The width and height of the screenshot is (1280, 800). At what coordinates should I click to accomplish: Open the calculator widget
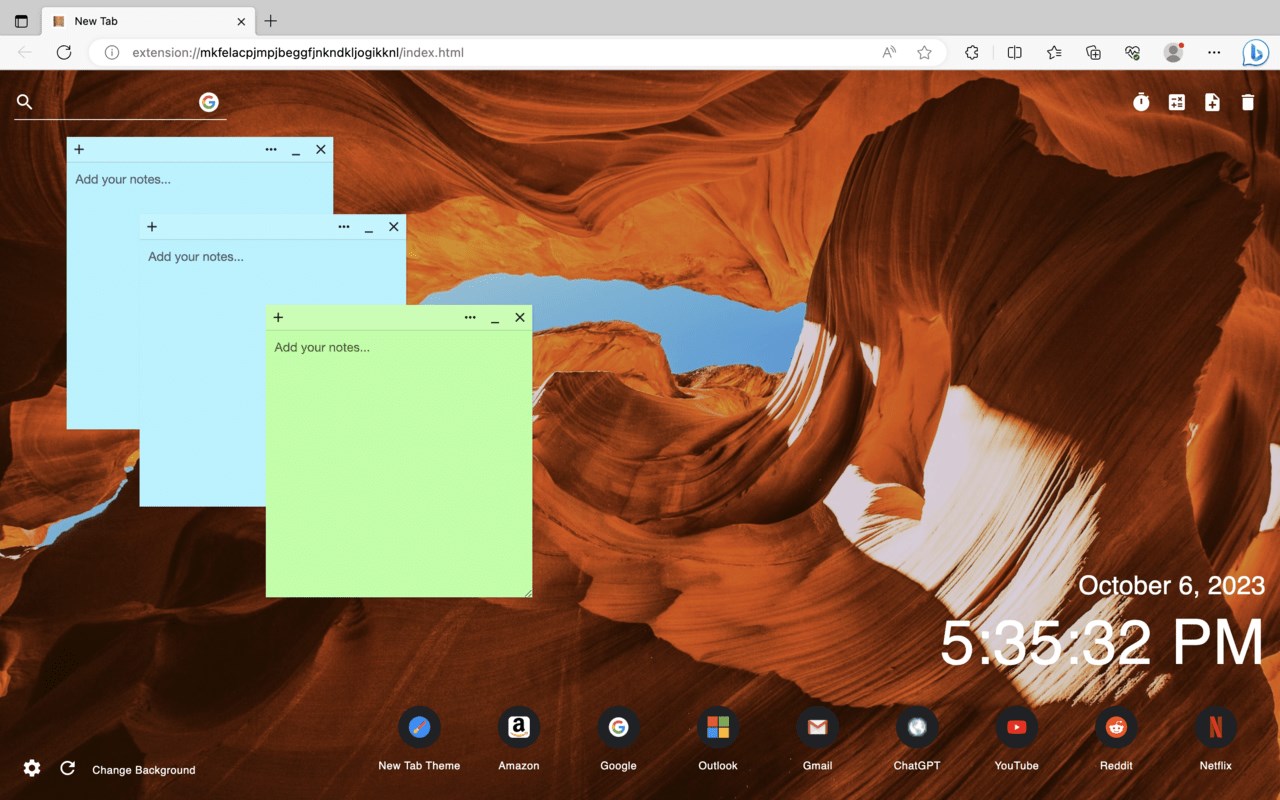(1177, 102)
